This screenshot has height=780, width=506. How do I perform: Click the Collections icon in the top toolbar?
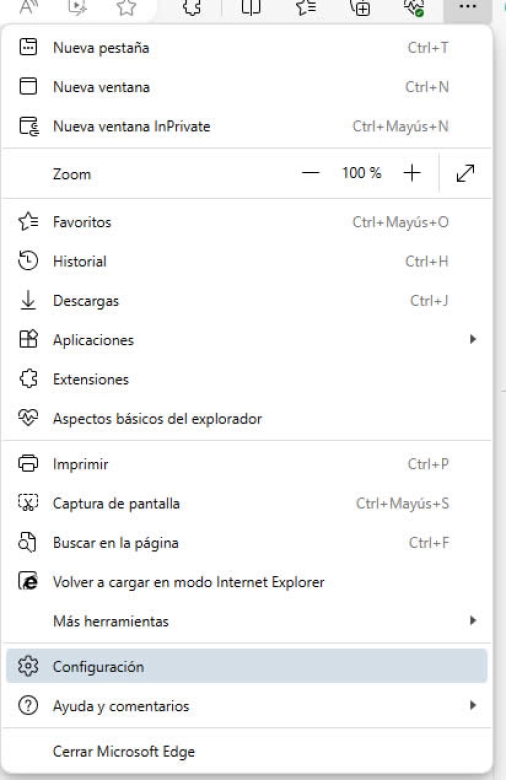(360, 7)
